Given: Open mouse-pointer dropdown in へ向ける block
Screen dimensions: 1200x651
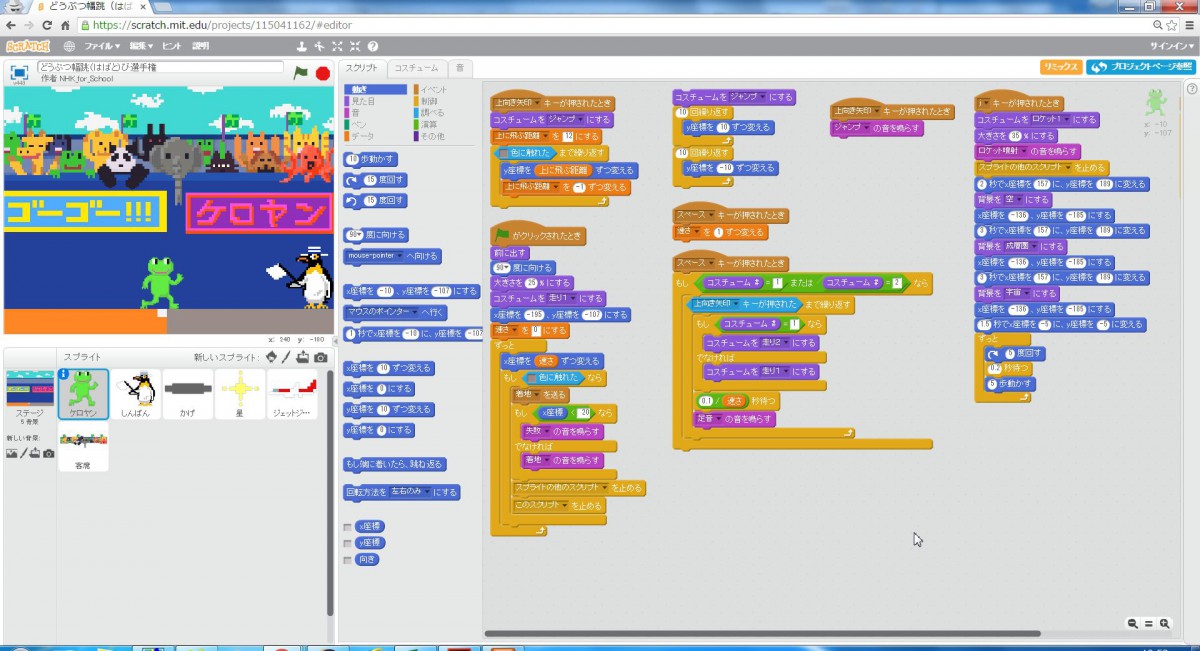Looking at the screenshot, I should click(373, 256).
